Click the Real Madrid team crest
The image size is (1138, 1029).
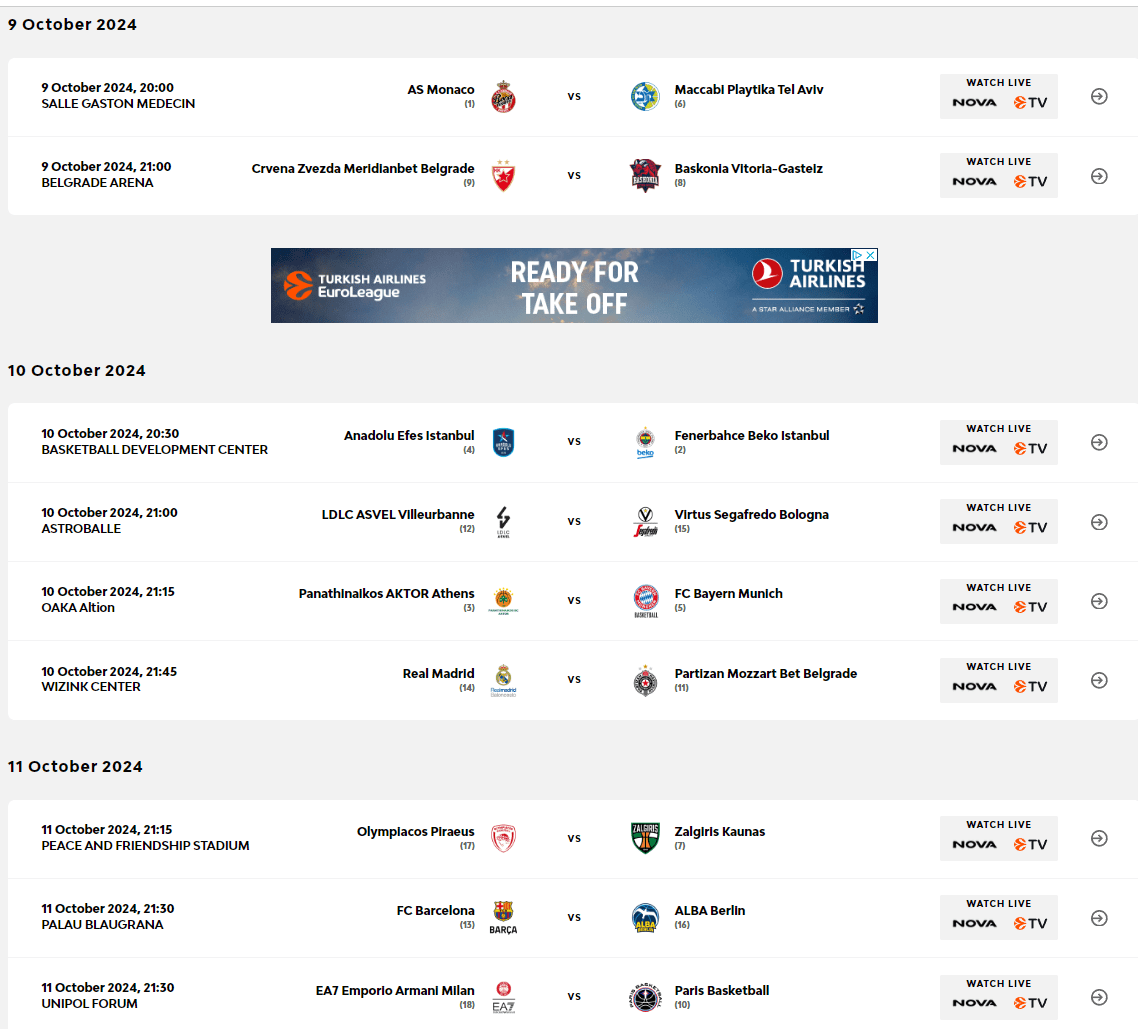(x=503, y=680)
